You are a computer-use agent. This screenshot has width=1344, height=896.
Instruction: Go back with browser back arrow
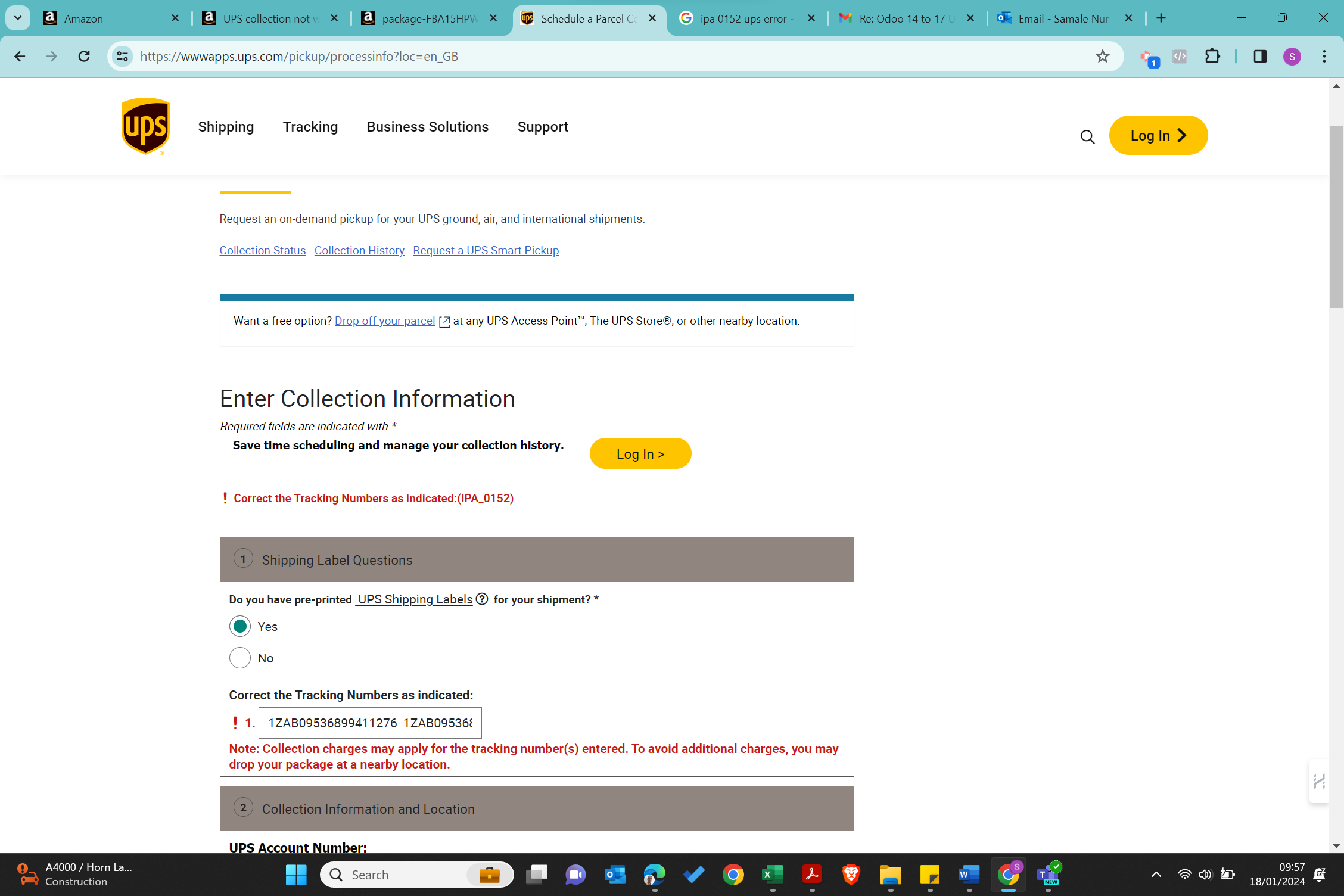[x=20, y=56]
